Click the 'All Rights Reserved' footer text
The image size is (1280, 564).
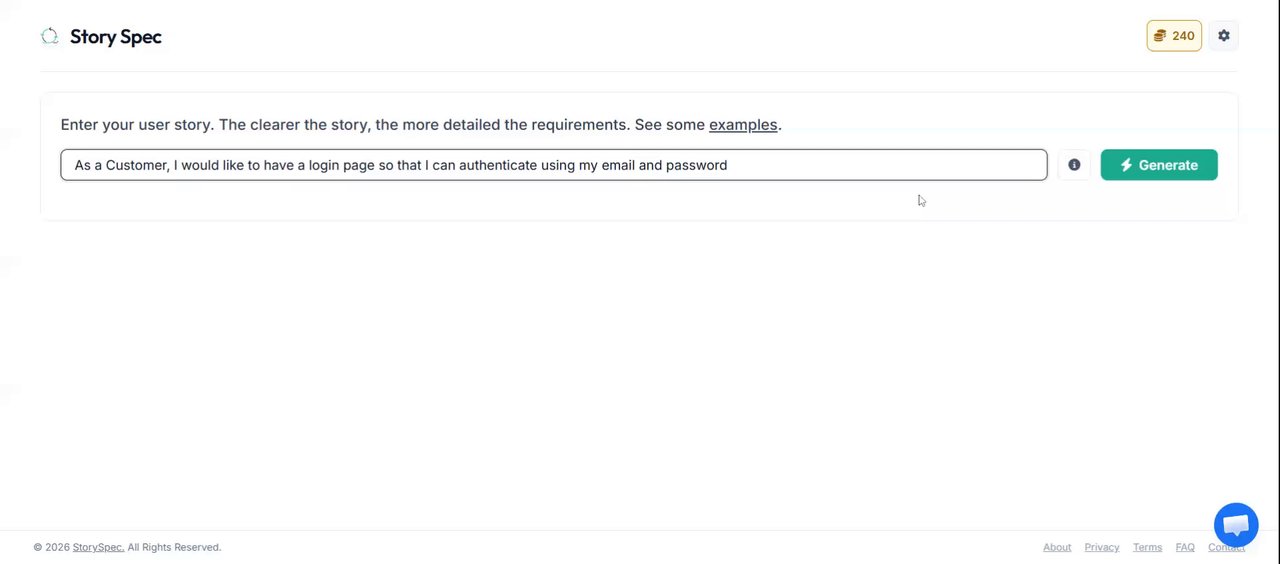click(x=174, y=547)
